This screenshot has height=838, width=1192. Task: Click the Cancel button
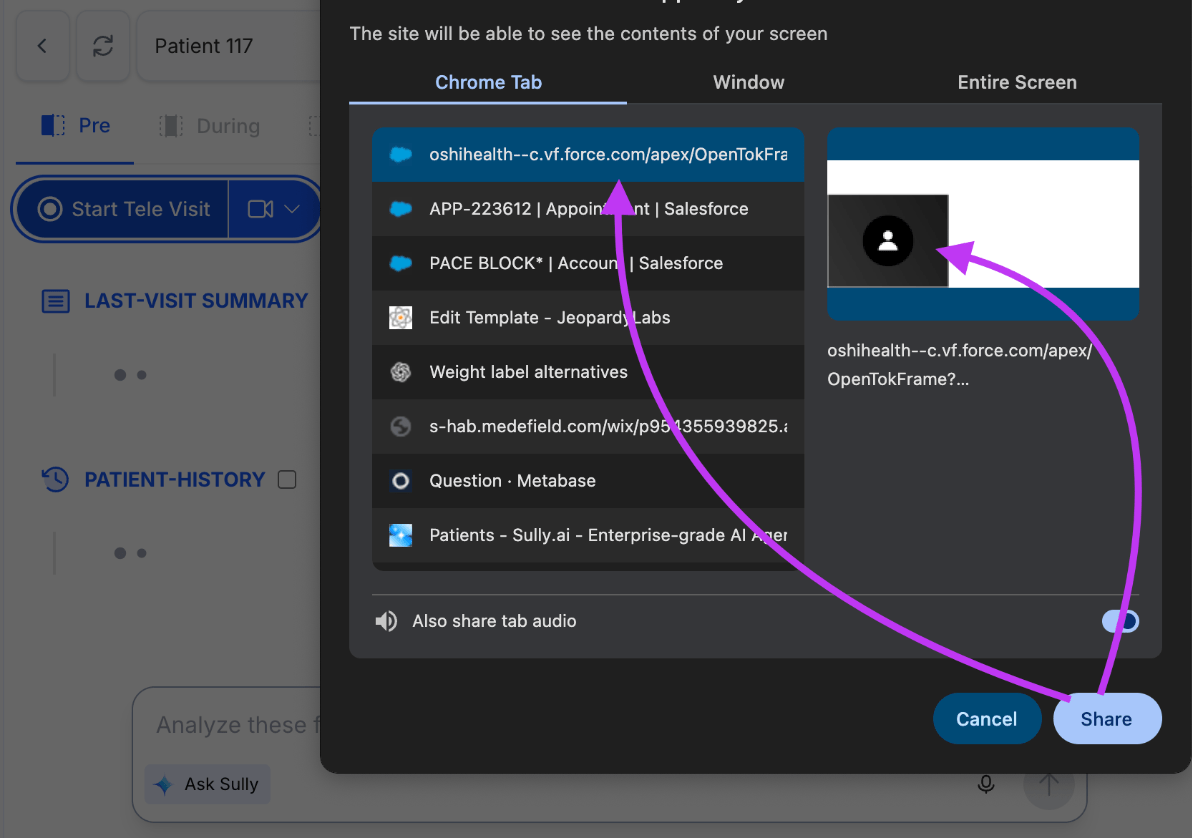(x=986, y=719)
